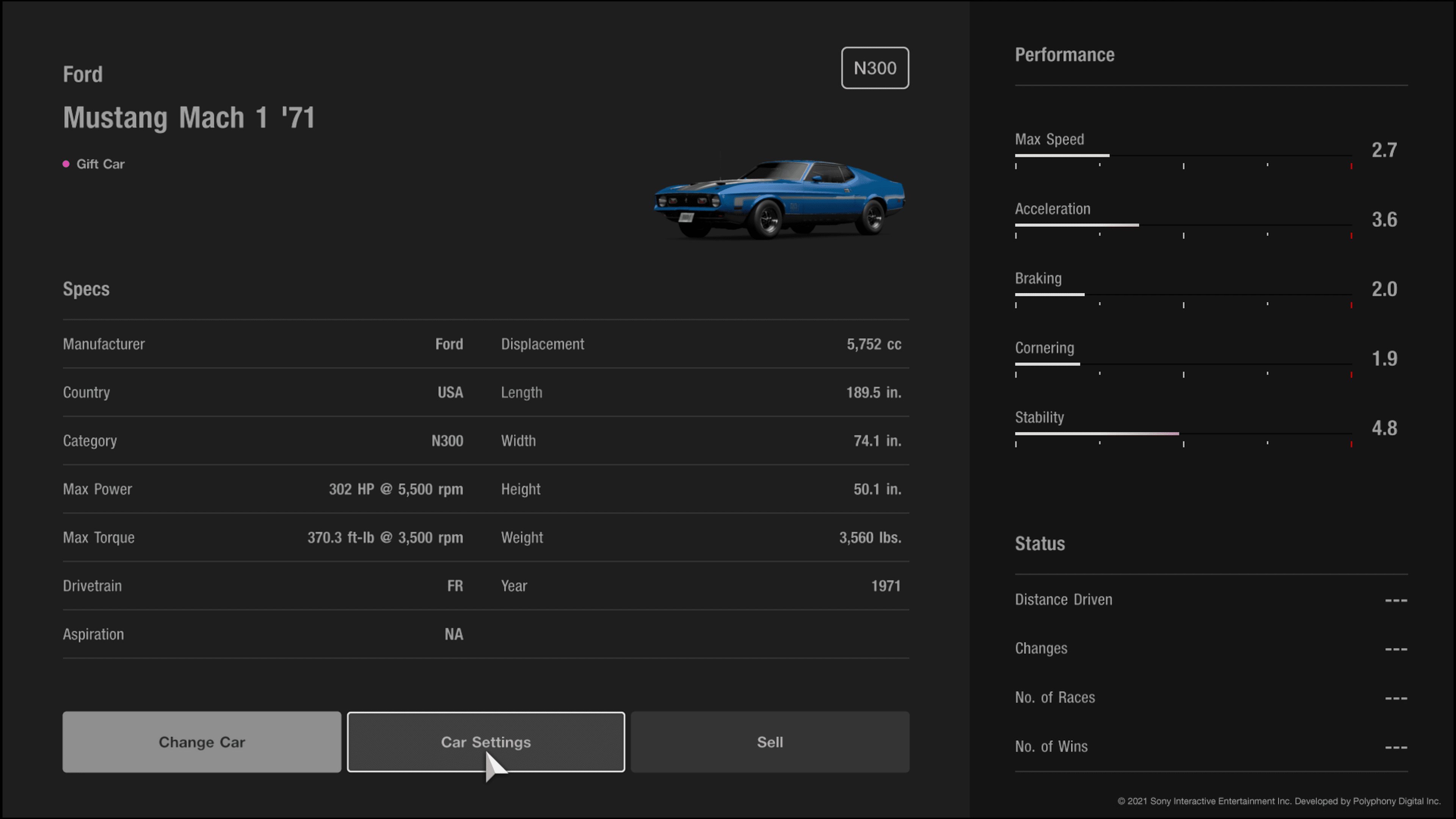This screenshot has height=819, width=1456.
Task: Click the Ford brand heading
Action: click(x=83, y=74)
